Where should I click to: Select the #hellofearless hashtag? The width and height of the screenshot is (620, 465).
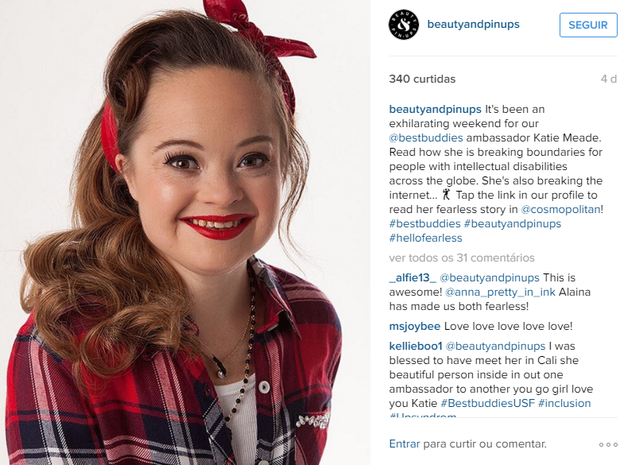(x=425, y=238)
